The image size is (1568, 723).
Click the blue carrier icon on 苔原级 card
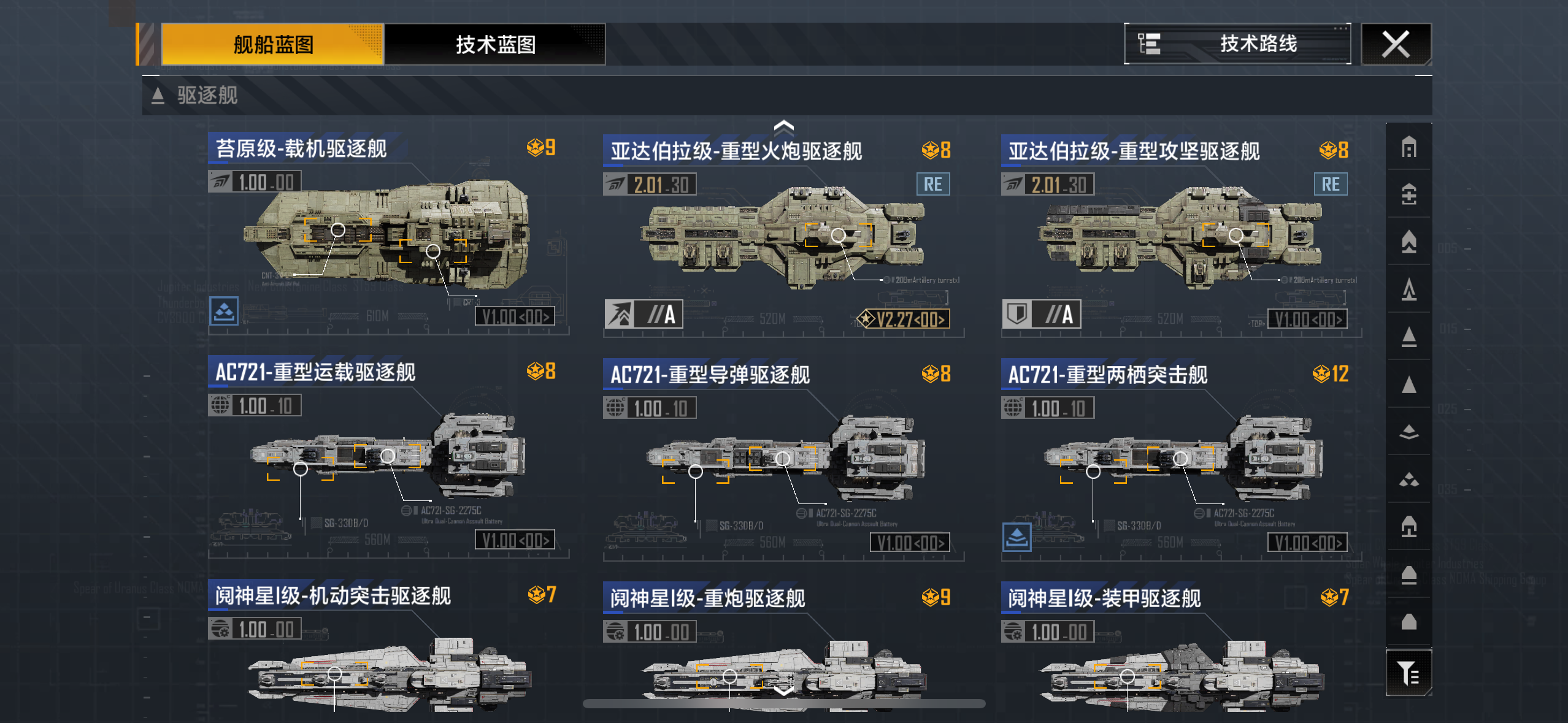point(224,312)
